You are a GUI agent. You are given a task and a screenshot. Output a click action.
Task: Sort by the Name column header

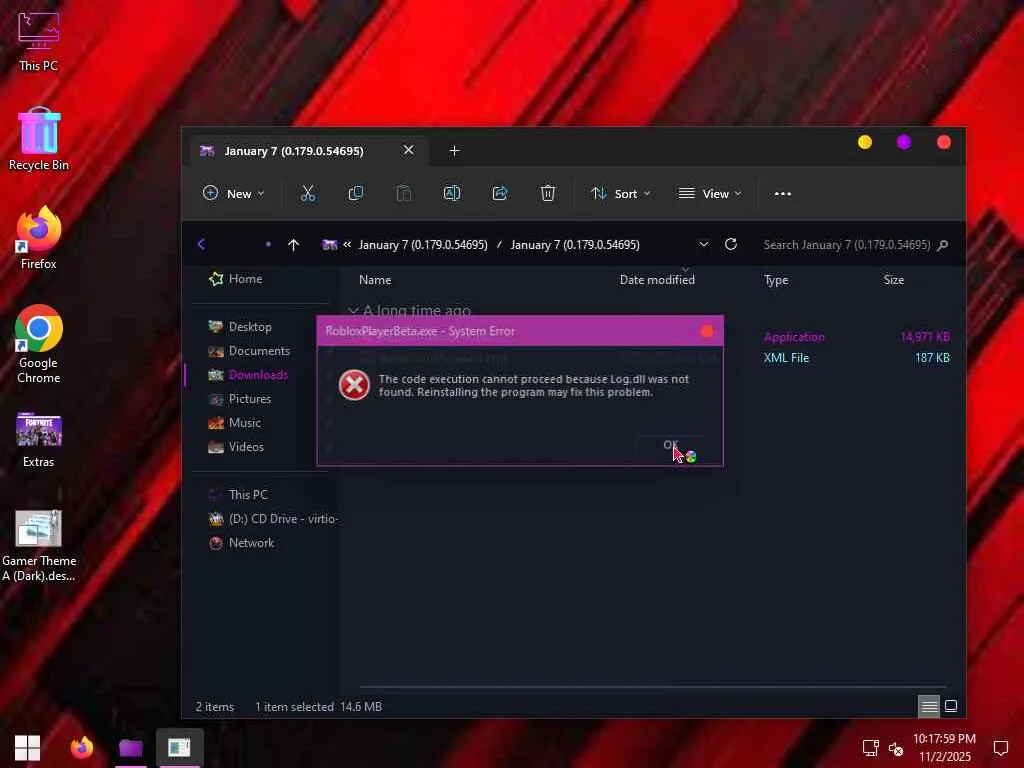click(x=375, y=280)
